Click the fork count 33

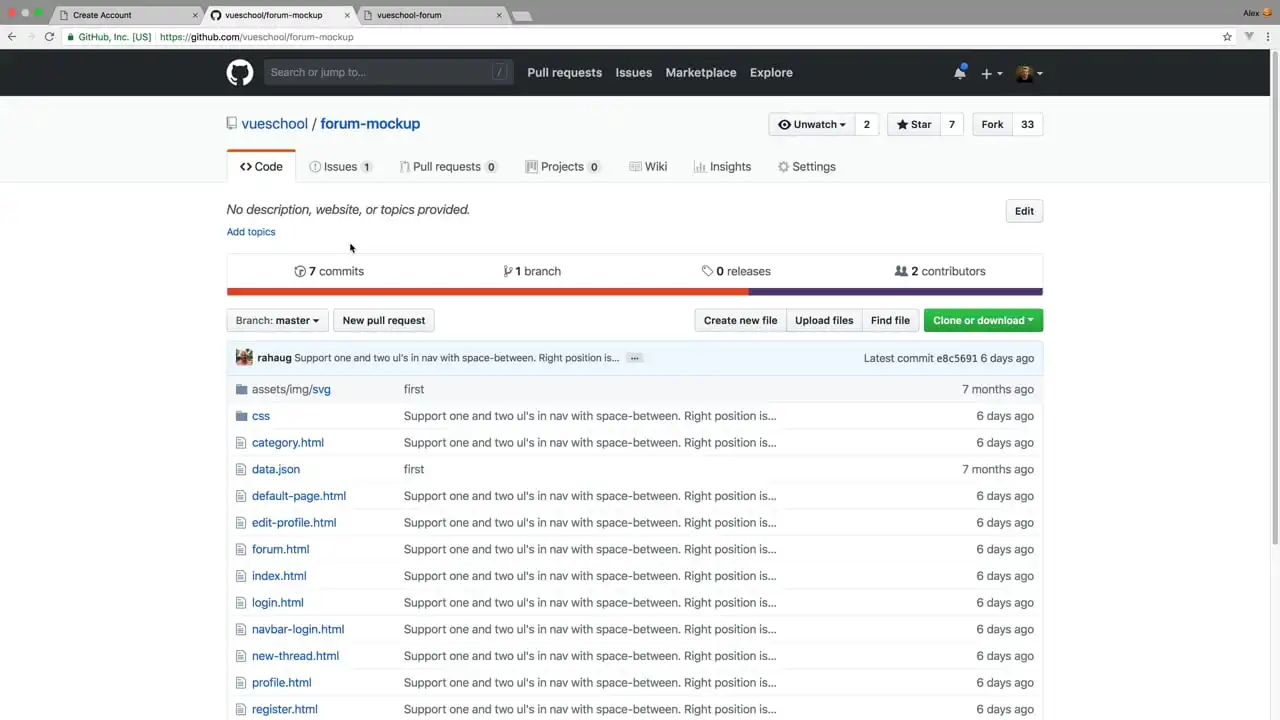coord(1027,125)
